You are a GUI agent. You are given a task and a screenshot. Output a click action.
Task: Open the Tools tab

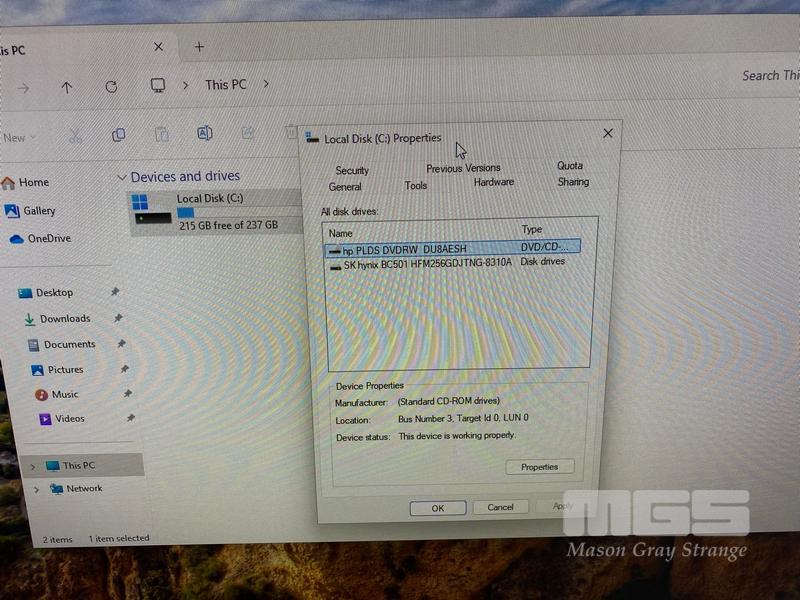pyautogui.click(x=416, y=185)
